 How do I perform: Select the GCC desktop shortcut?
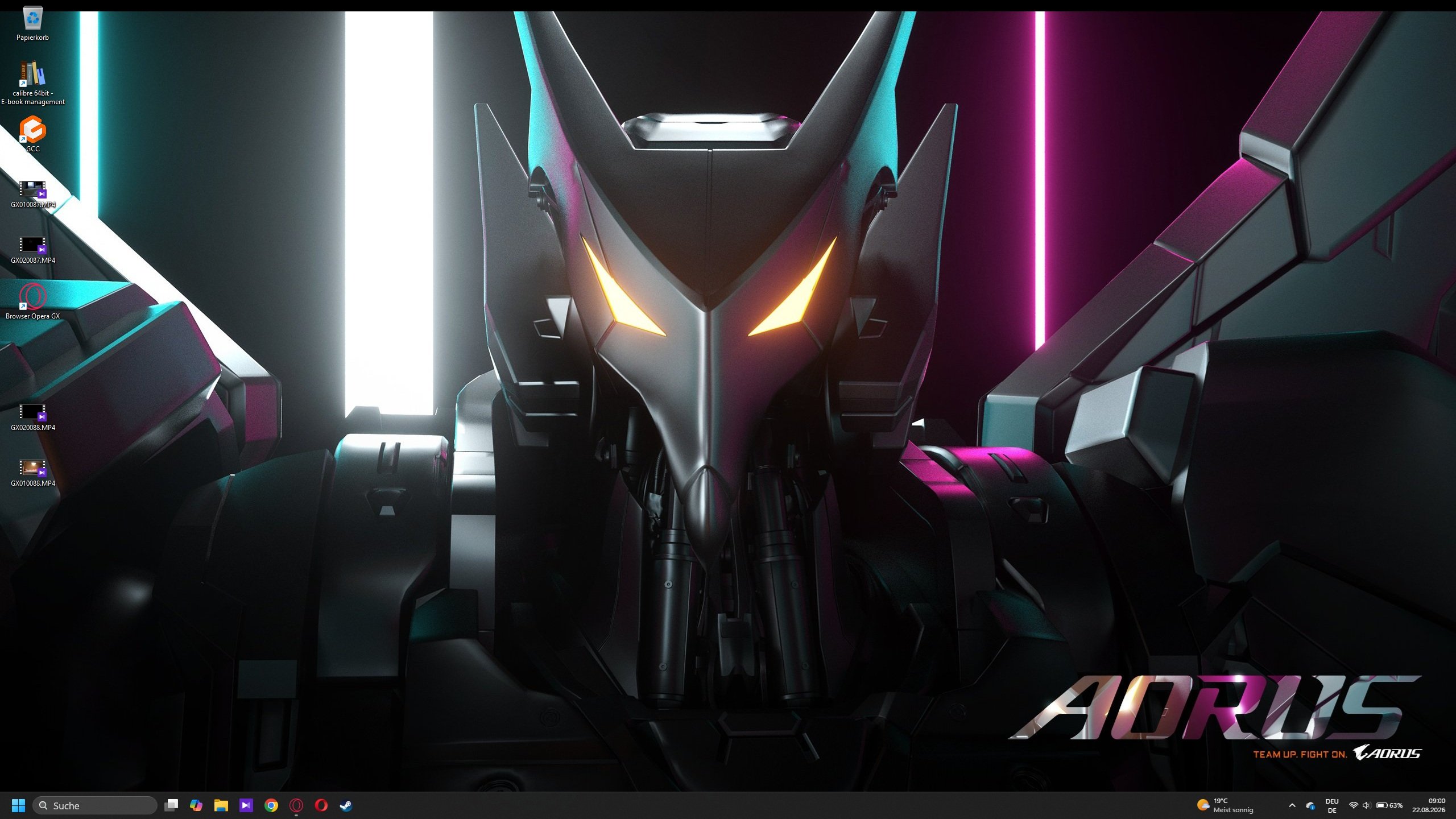[32, 134]
